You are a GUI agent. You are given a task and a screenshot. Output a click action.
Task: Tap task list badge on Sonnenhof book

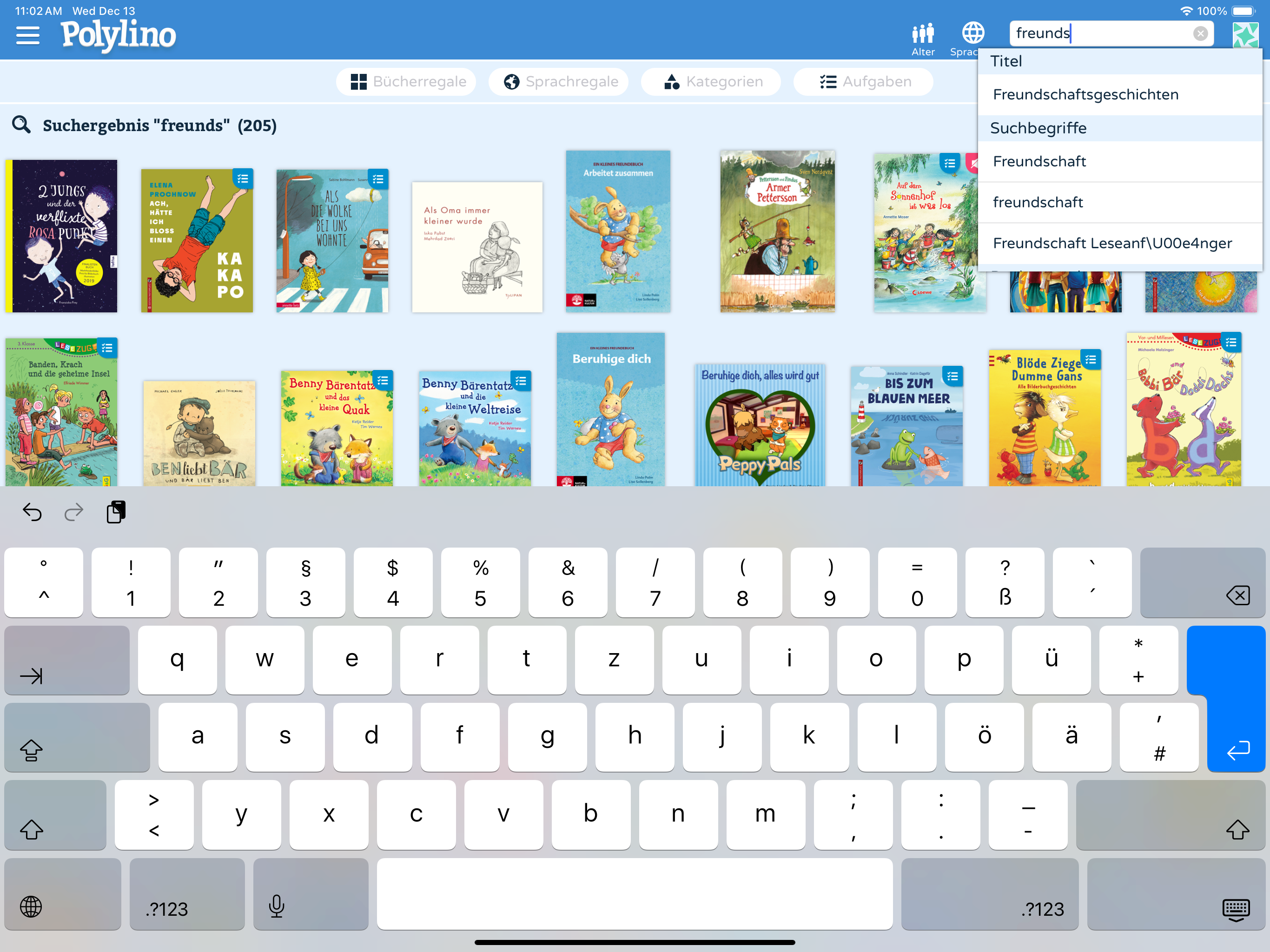950,163
